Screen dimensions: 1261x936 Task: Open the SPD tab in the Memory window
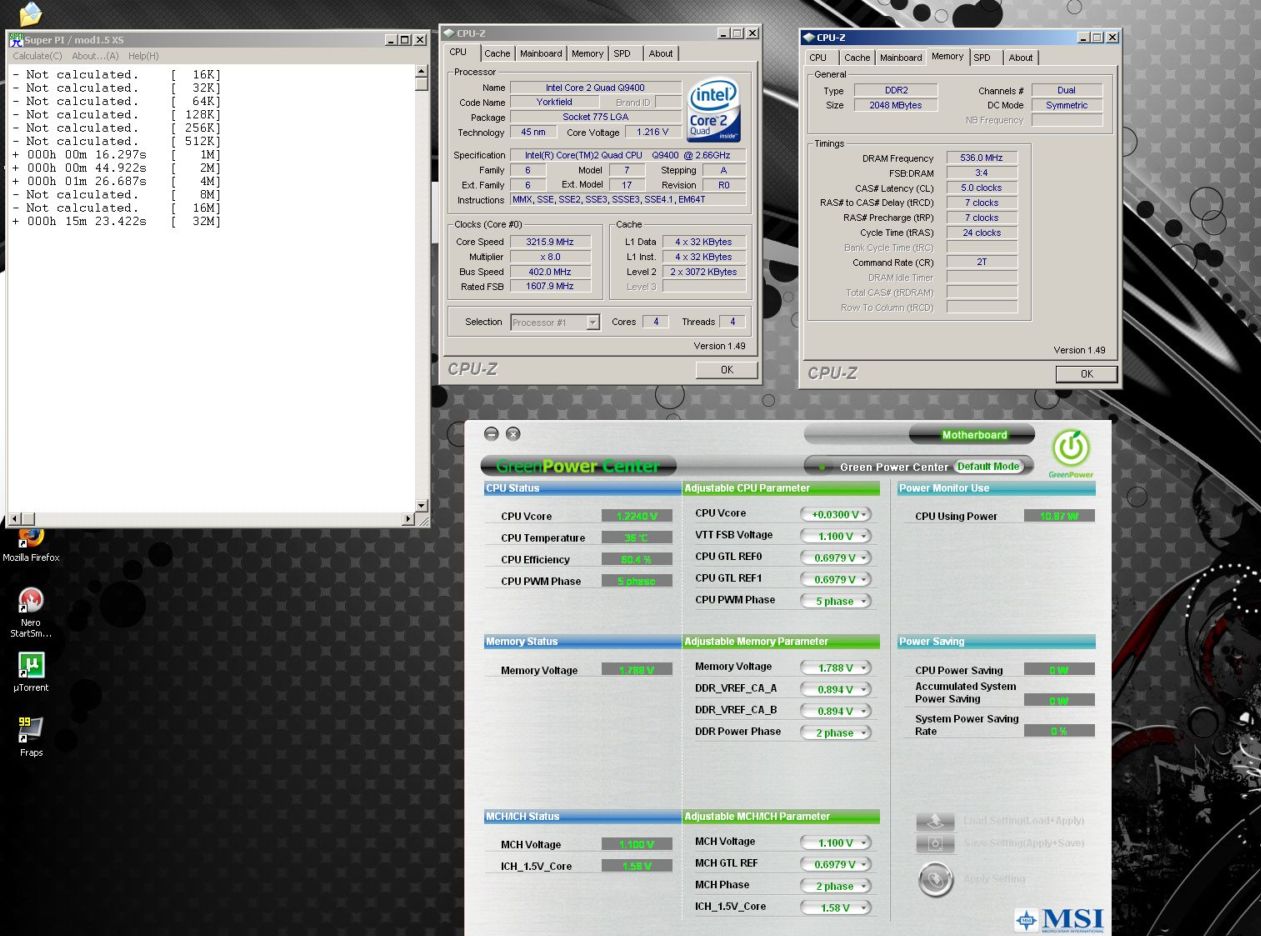click(983, 58)
